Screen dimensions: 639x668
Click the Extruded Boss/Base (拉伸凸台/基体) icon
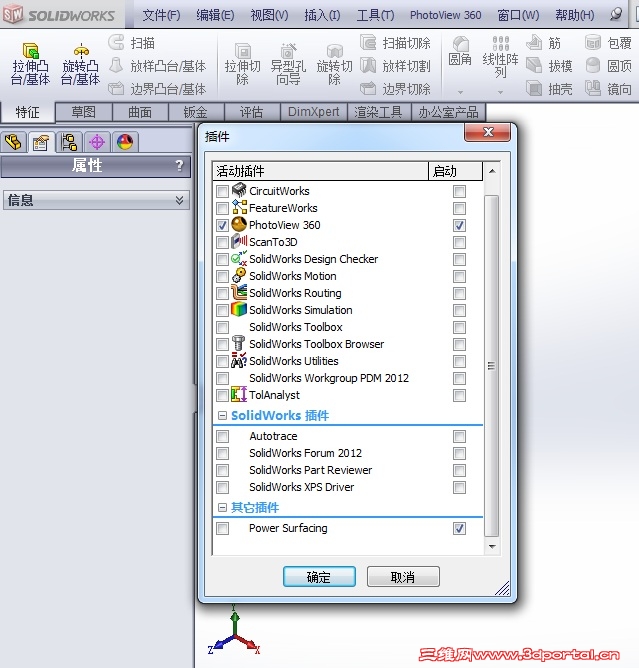30,64
